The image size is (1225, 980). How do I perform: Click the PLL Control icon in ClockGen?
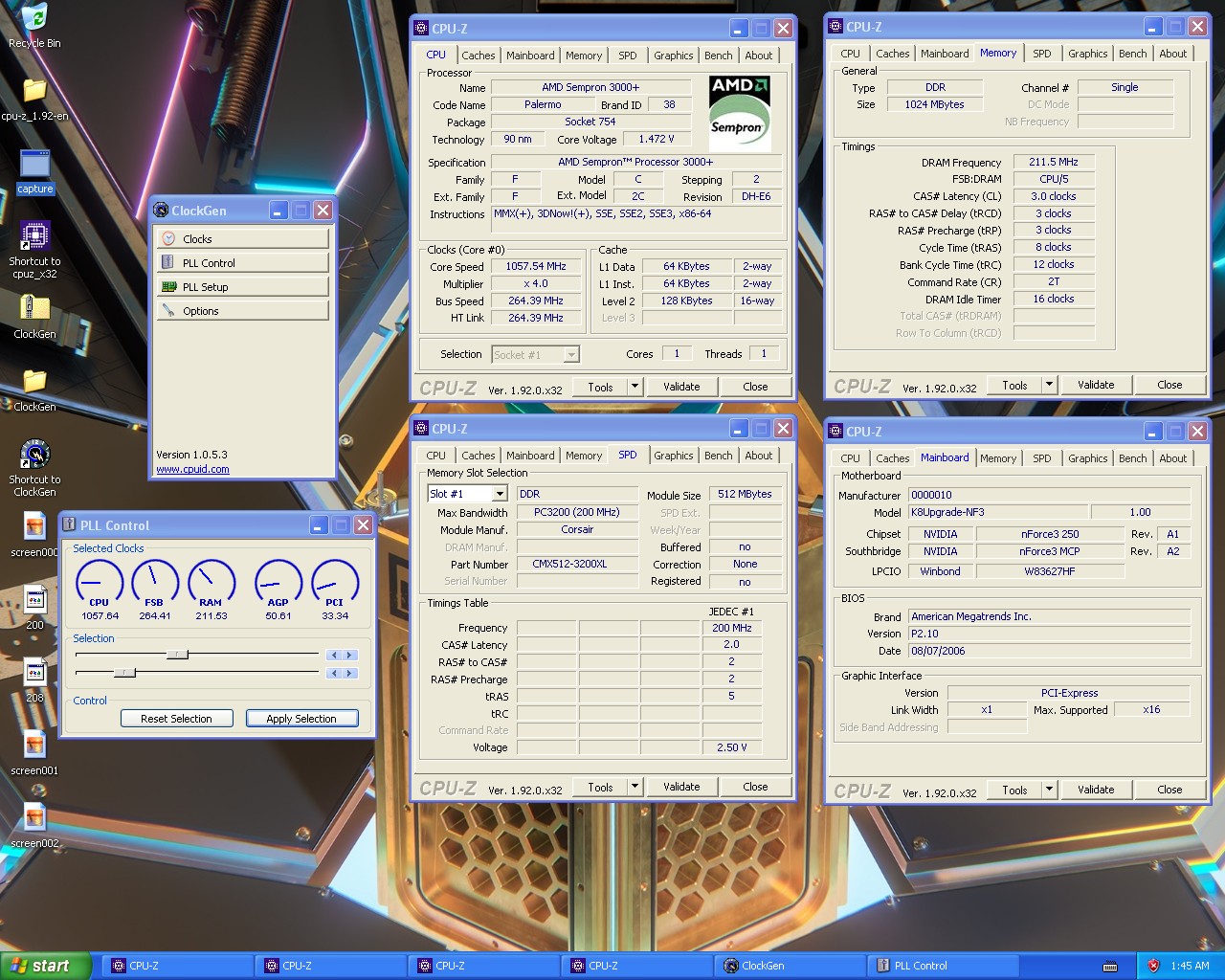(169, 262)
